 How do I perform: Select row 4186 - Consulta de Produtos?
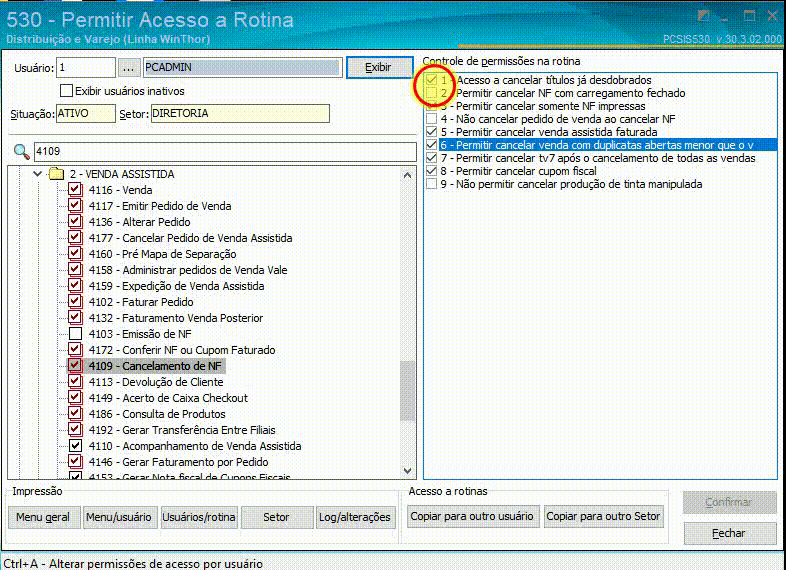[x=157, y=414]
